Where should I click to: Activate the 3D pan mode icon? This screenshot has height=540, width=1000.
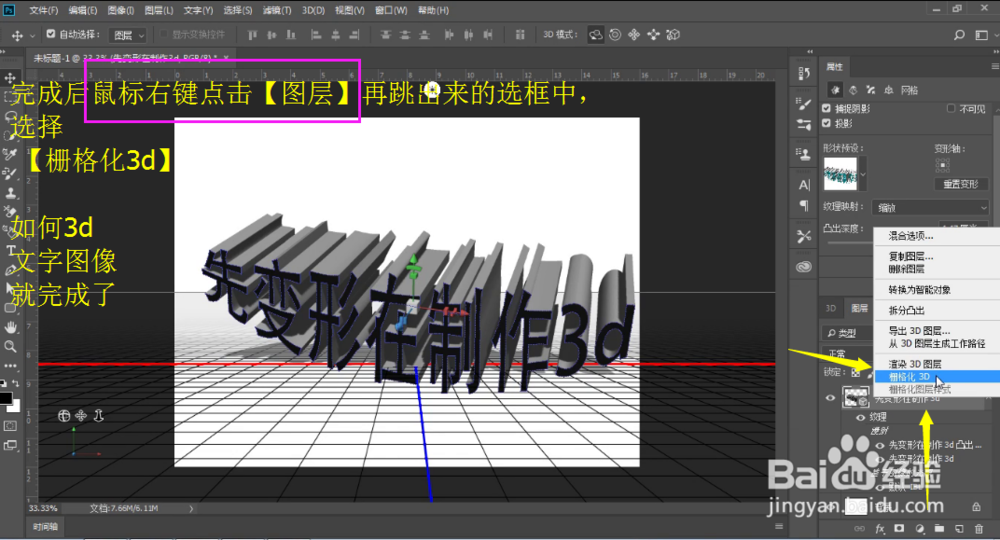point(634,35)
